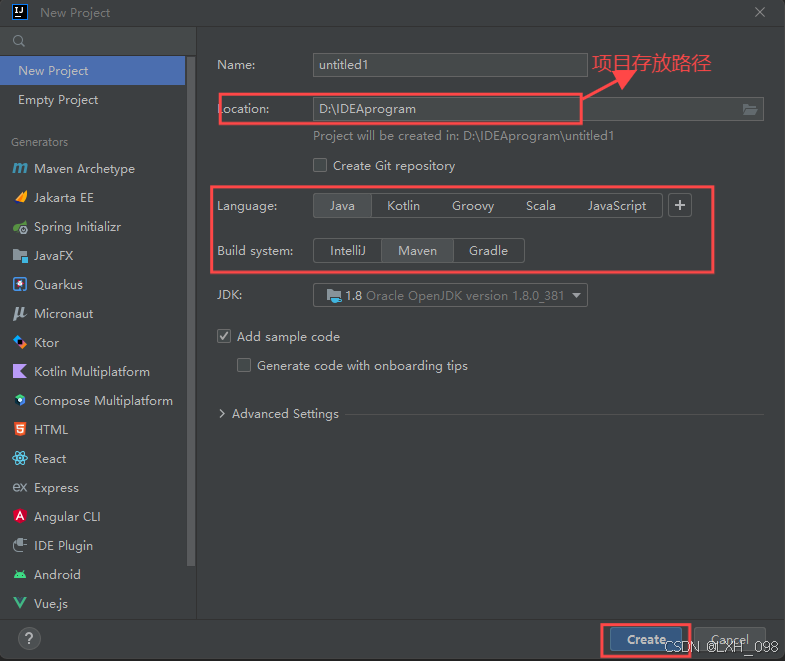Enable Generate code with onboarding tips
Screen dimensions: 785x661
244,365
